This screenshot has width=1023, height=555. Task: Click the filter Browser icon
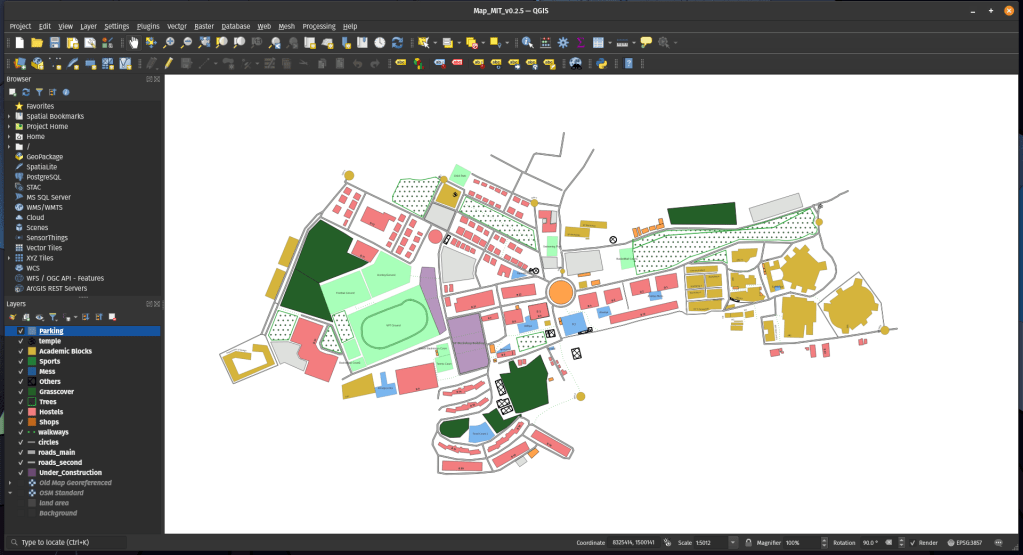39,92
